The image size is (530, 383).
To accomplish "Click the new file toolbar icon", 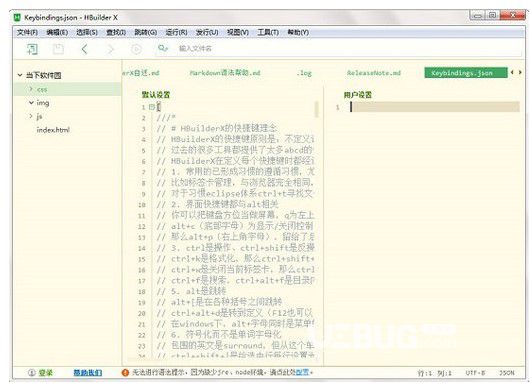I will (x=32, y=49).
